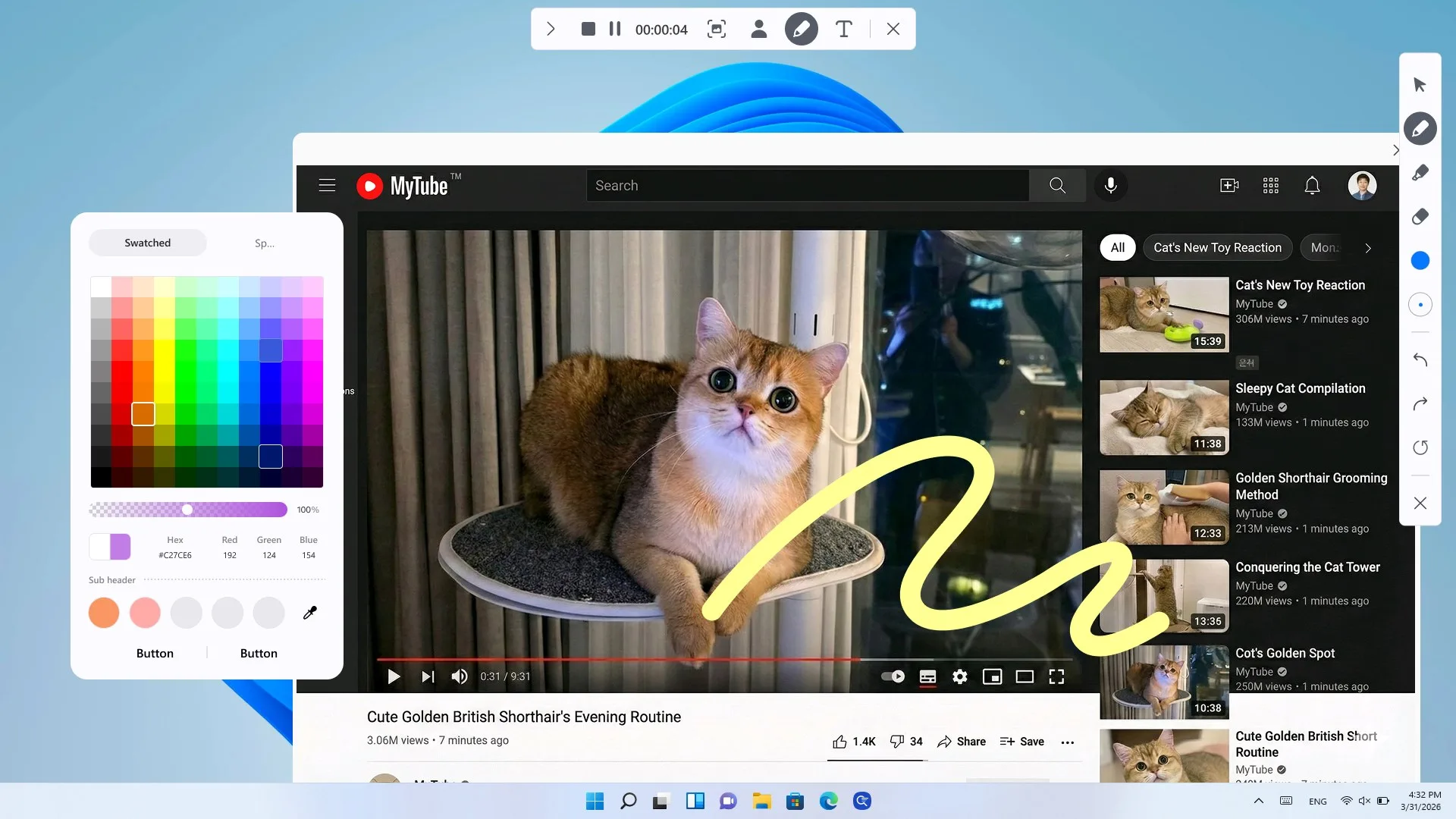Toggle the pen annotation button in the recording toolbar

pos(801,29)
